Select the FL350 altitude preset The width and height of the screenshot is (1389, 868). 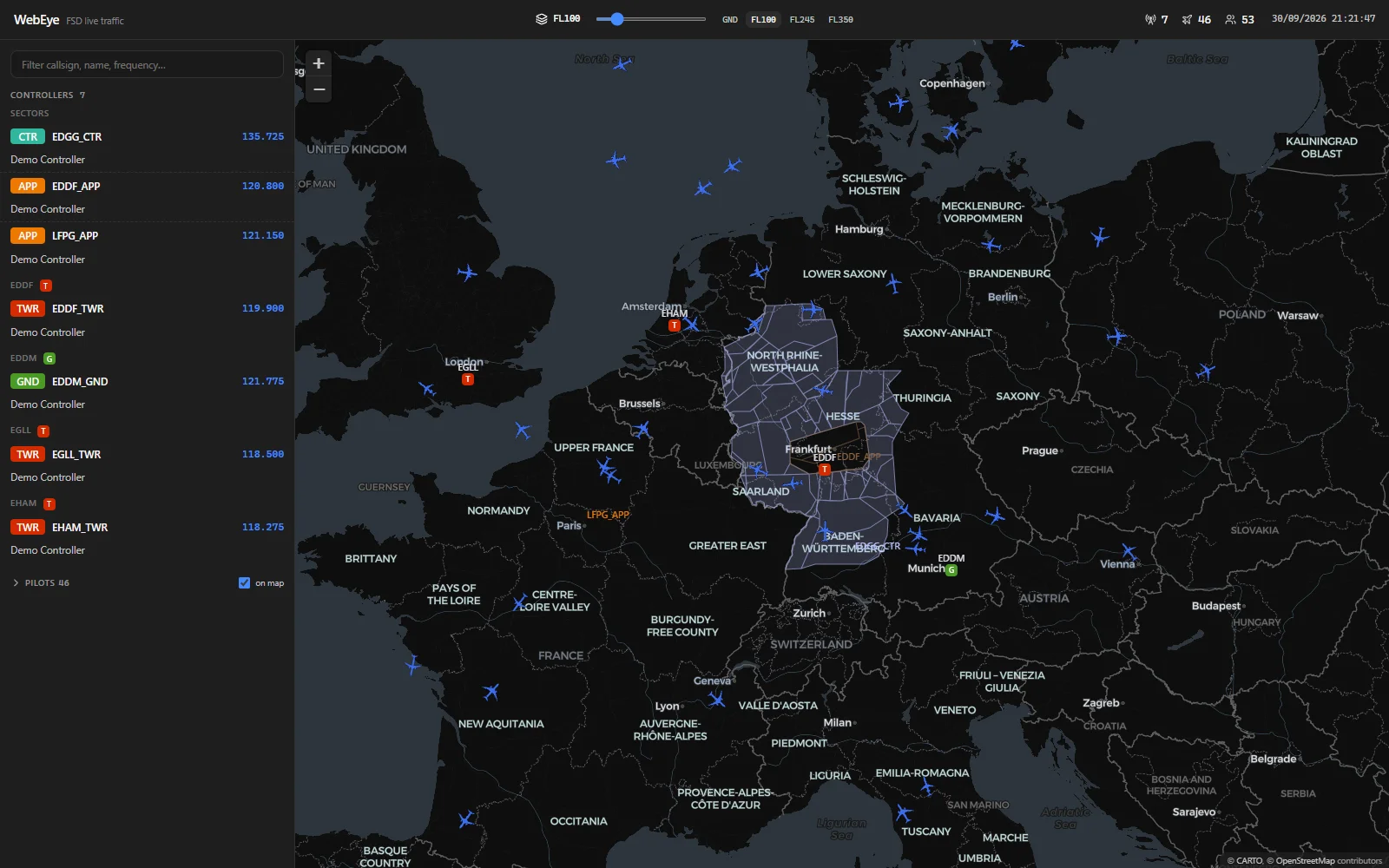click(x=840, y=19)
